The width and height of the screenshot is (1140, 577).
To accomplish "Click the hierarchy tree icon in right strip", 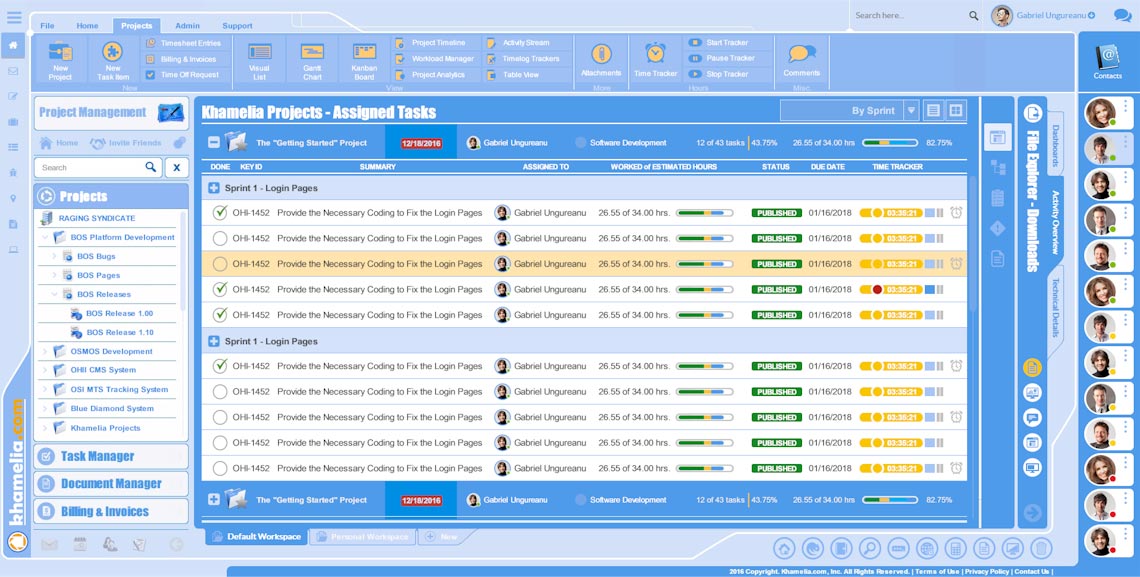I will [998, 168].
